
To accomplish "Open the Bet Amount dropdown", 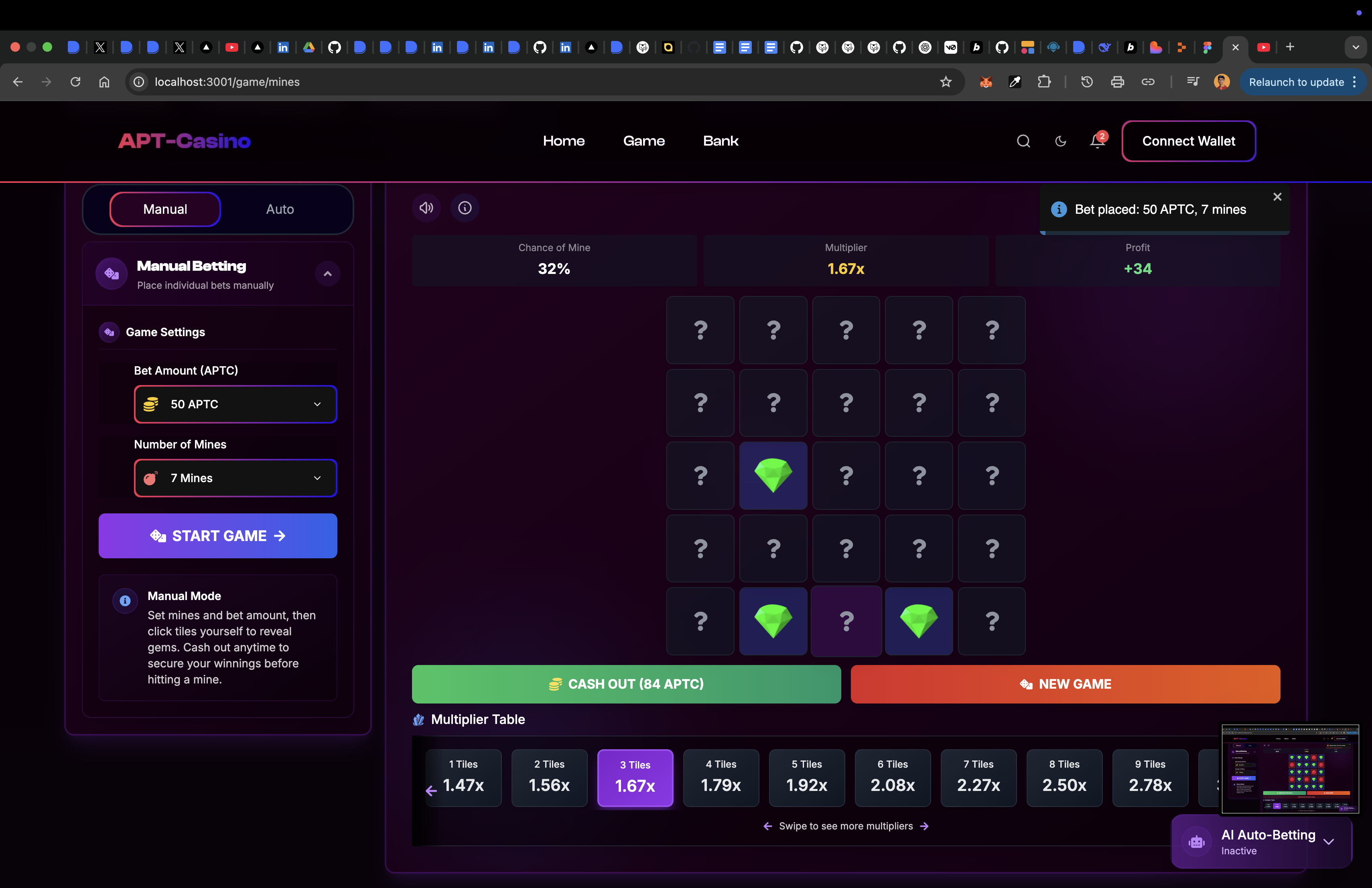I will point(235,404).
